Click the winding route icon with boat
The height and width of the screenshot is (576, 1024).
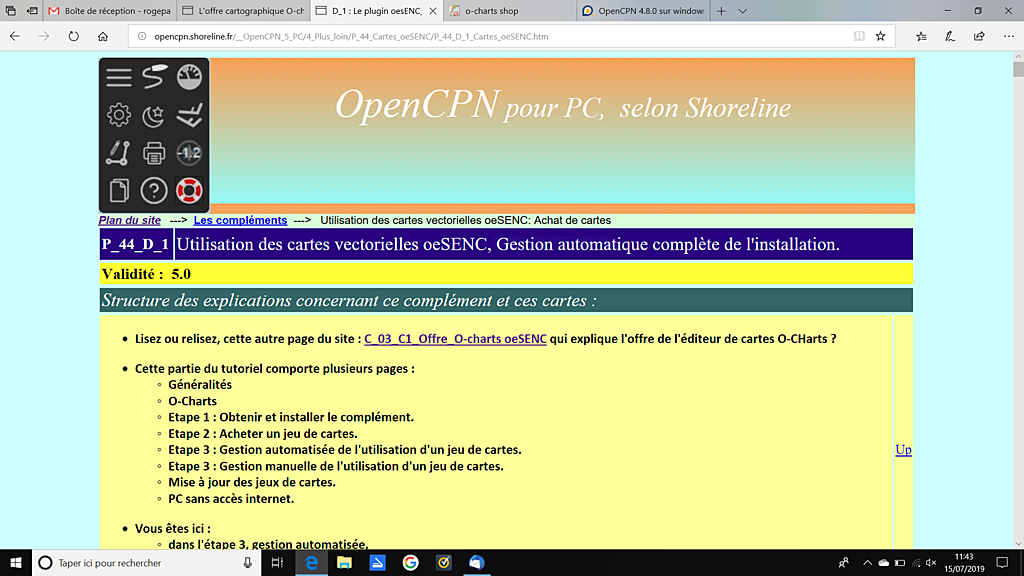[154, 77]
